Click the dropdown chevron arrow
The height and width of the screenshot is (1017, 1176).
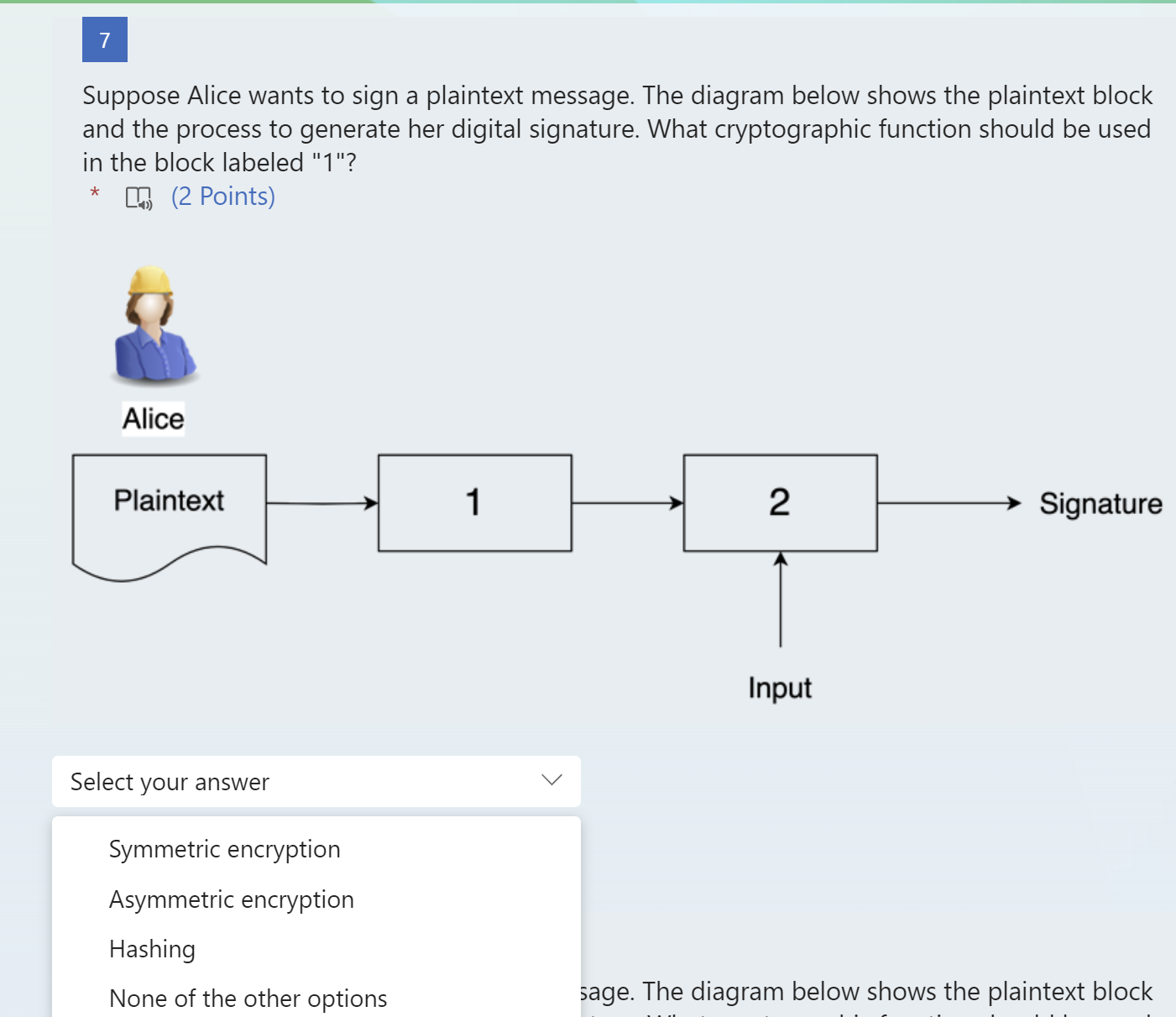(x=551, y=781)
